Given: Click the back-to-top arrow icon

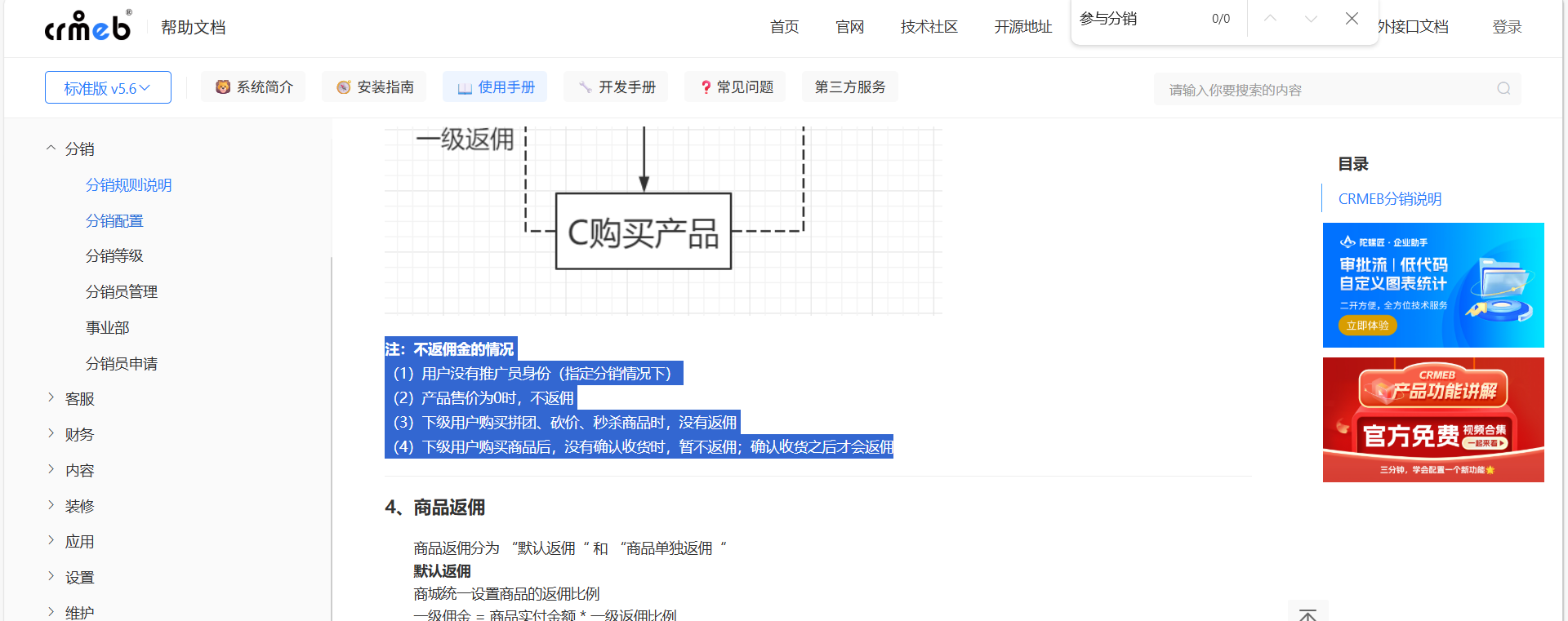Looking at the screenshot, I should [1307, 614].
